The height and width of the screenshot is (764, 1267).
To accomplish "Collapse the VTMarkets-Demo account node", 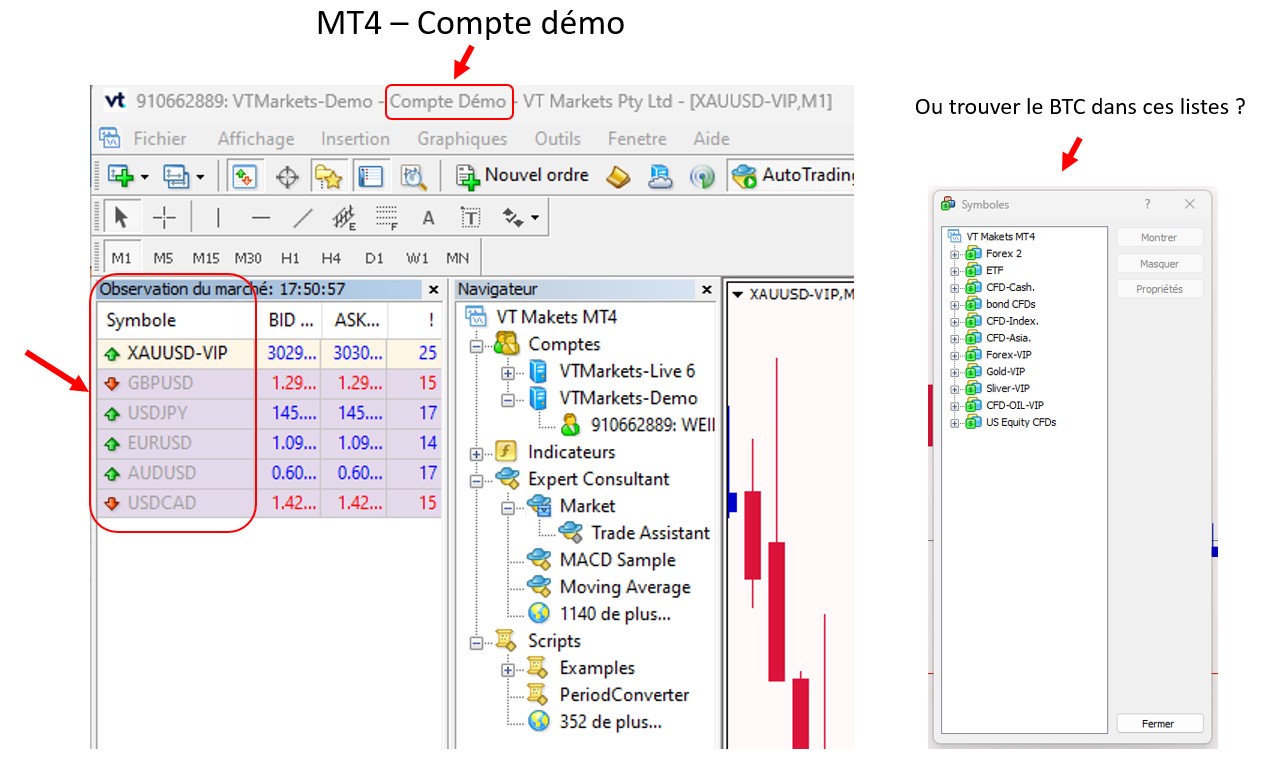I will point(508,399).
